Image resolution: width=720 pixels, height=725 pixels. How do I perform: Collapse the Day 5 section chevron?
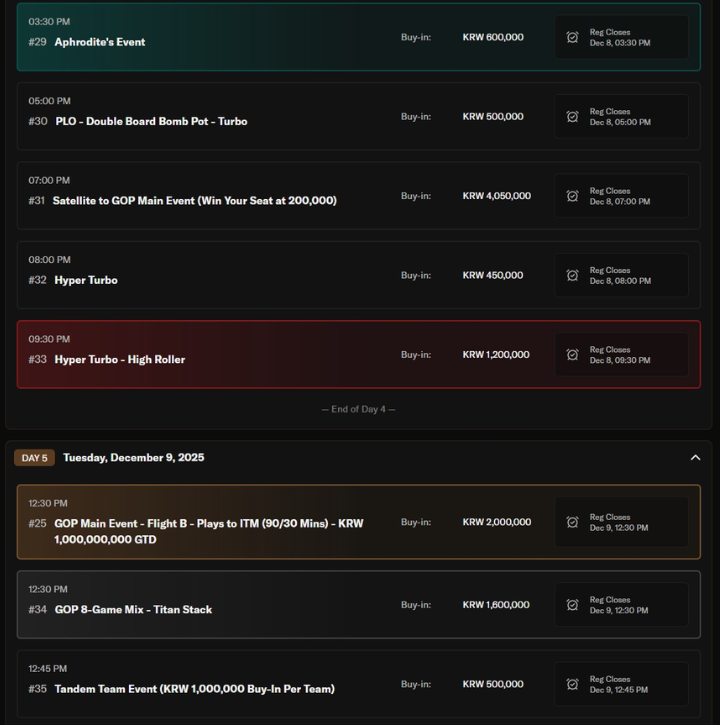[x=695, y=458]
